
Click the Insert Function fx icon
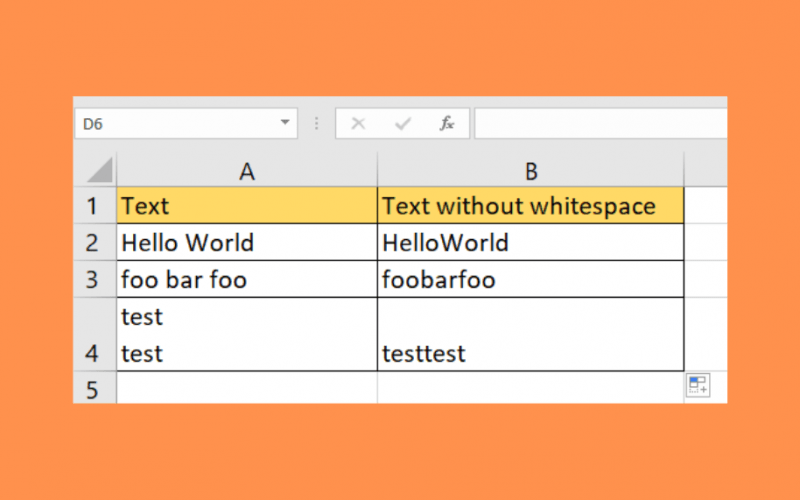[x=447, y=123]
